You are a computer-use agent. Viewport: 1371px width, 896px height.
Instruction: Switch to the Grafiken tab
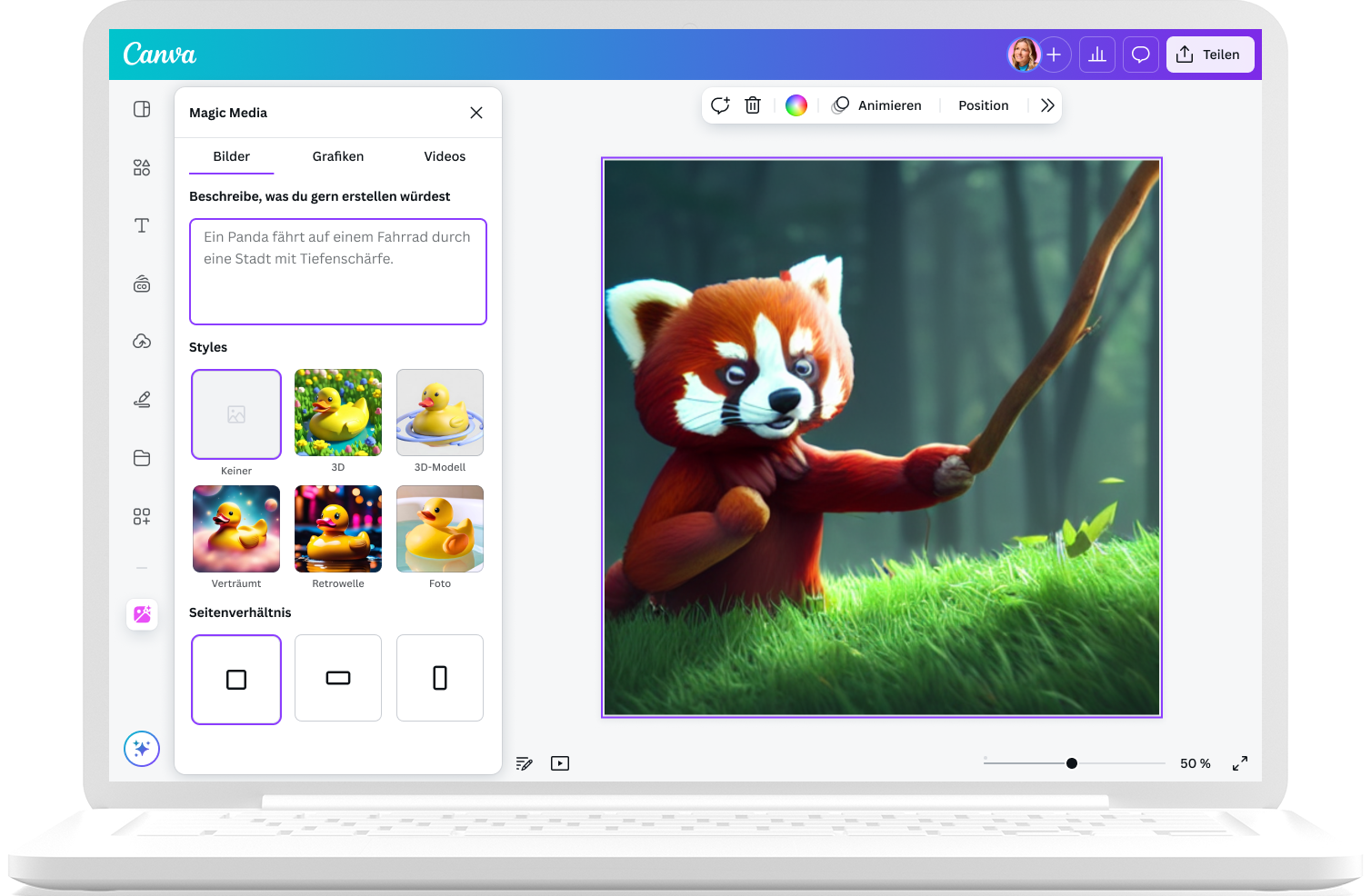pos(338,156)
